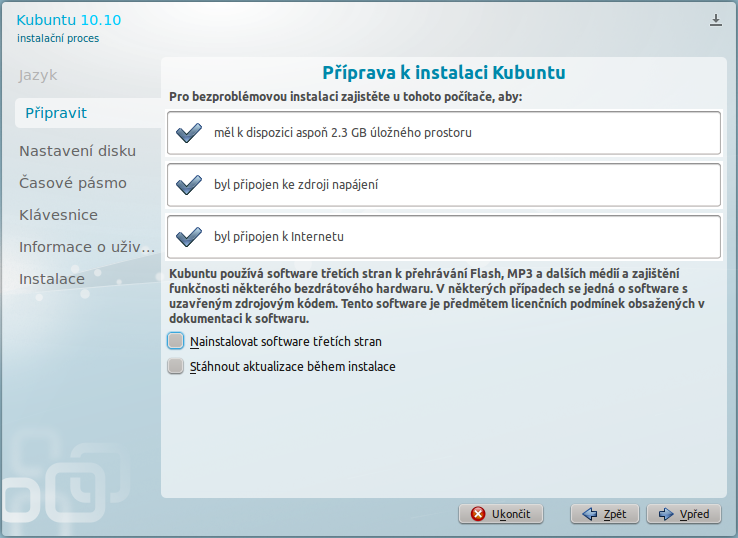
Task: Click the download icon in top-right corner
Action: 715,20
